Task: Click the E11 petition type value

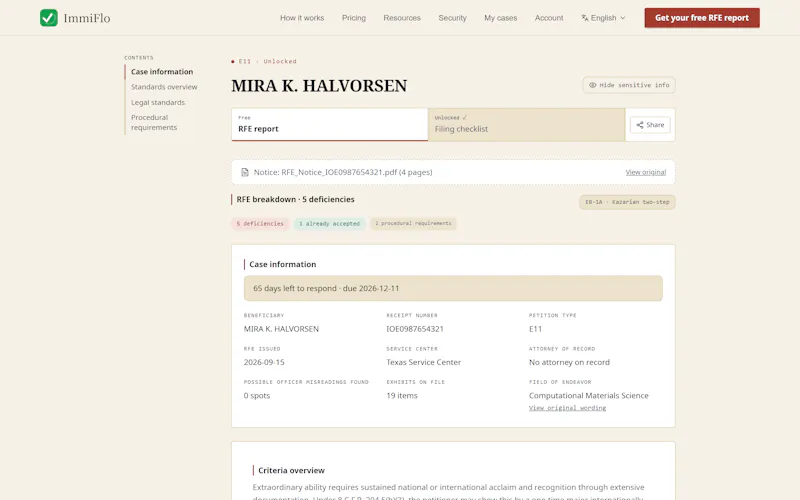Action: pos(535,329)
